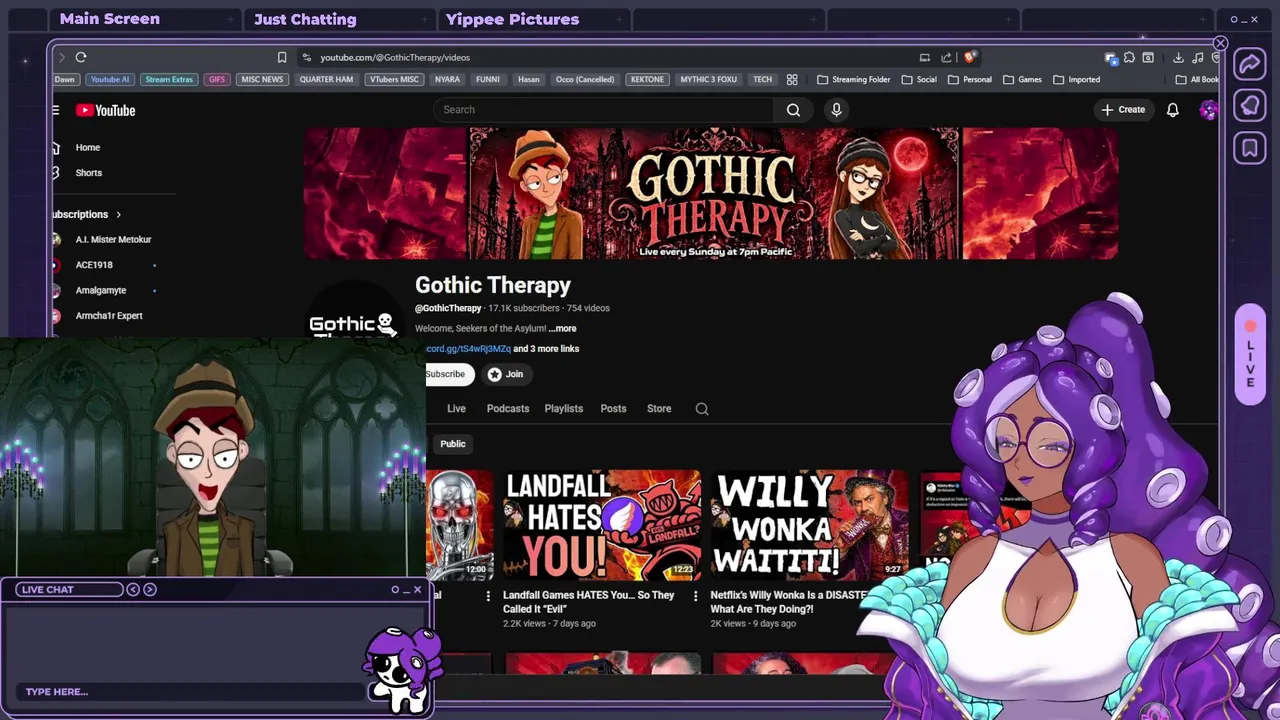Open the browser extensions puzzle icon
This screenshot has height=720, width=1280.
tap(1129, 57)
